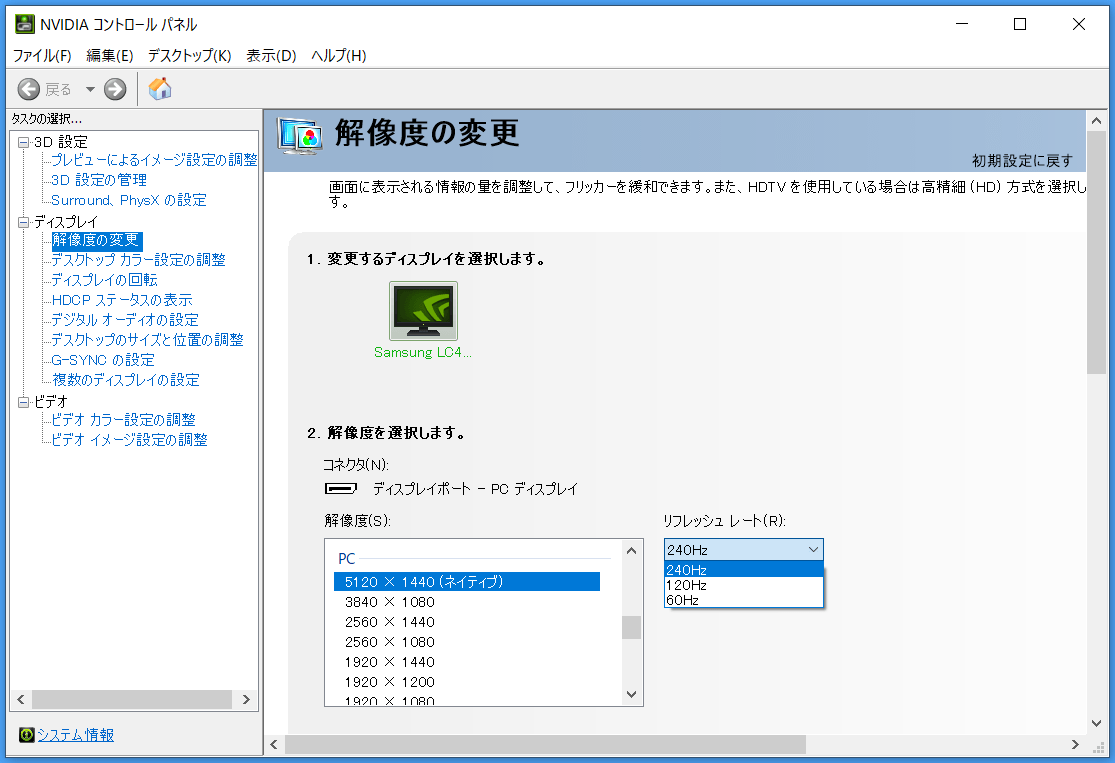Click main panel horizontal scroll left arrow
Image resolution: width=1115 pixels, height=763 pixels.
[274, 744]
